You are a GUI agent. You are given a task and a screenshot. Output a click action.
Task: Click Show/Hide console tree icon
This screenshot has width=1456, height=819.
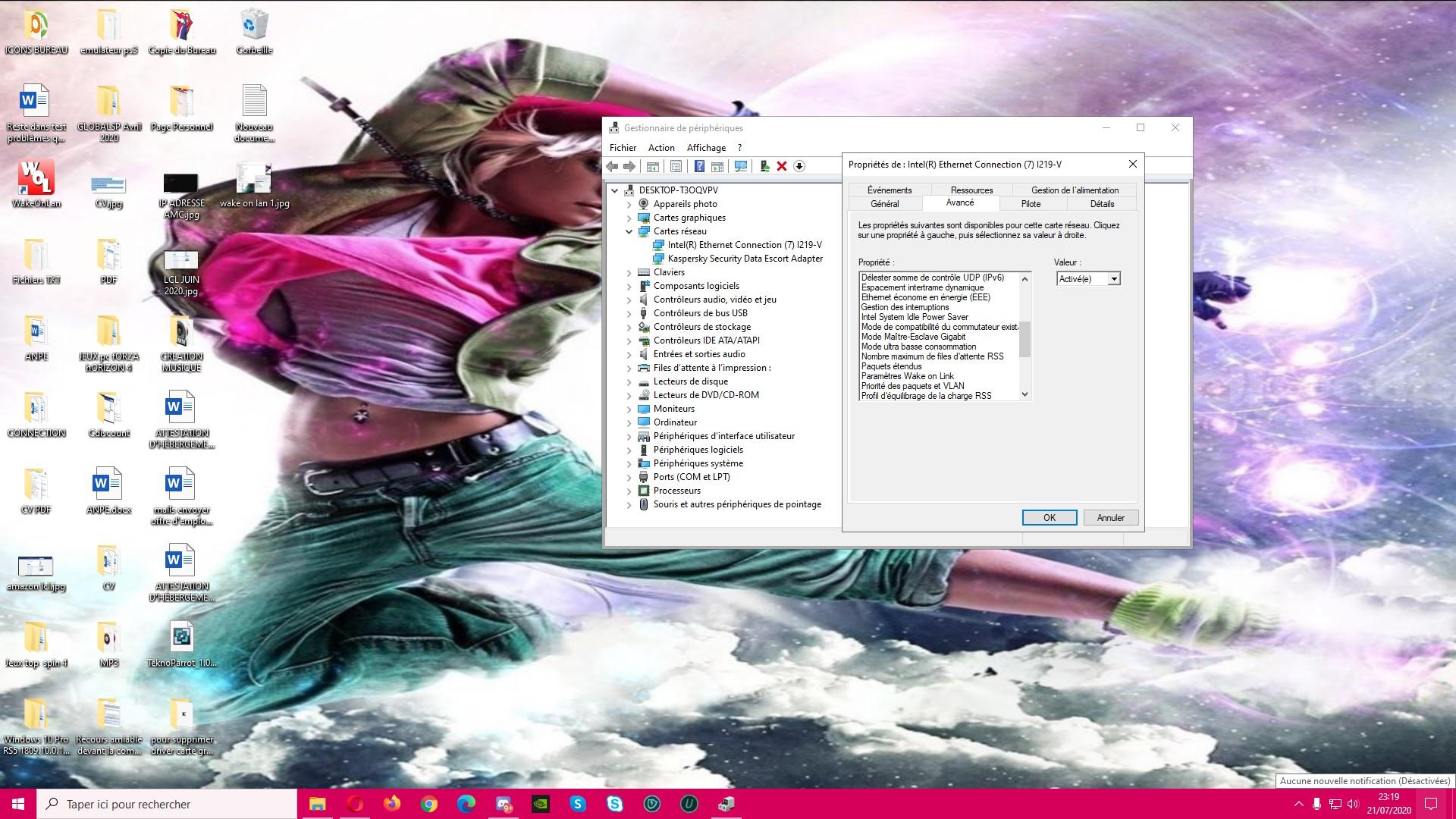pyautogui.click(x=652, y=166)
